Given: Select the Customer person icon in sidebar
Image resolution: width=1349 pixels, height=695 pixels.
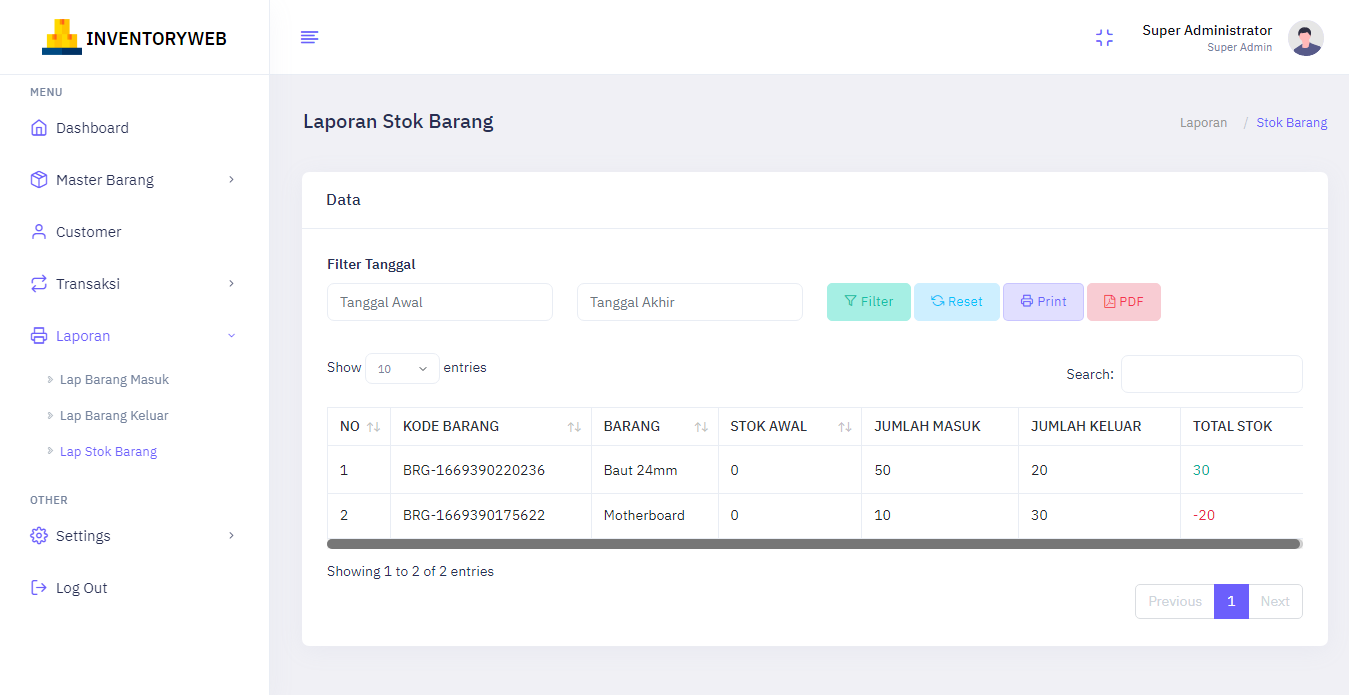Looking at the screenshot, I should [x=38, y=231].
